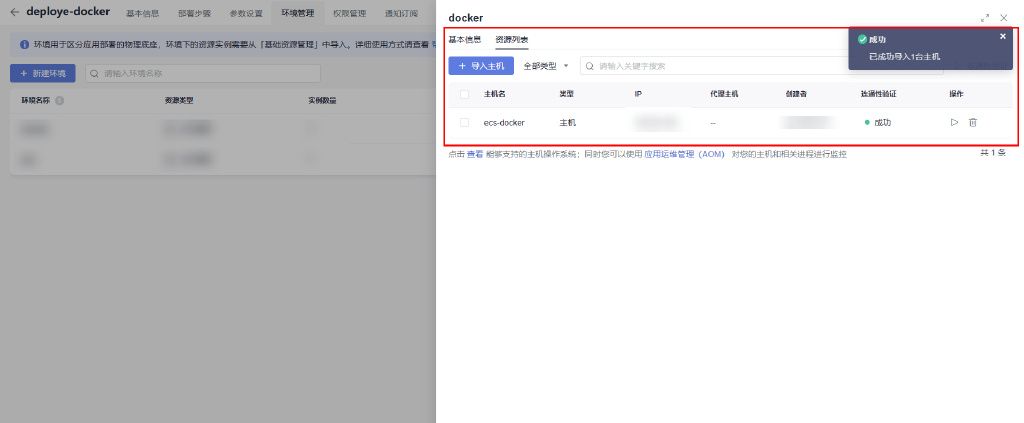This screenshot has height=423, width=1024.
Task: Click the 主机名 column header
Action: click(x=494, y=94)
